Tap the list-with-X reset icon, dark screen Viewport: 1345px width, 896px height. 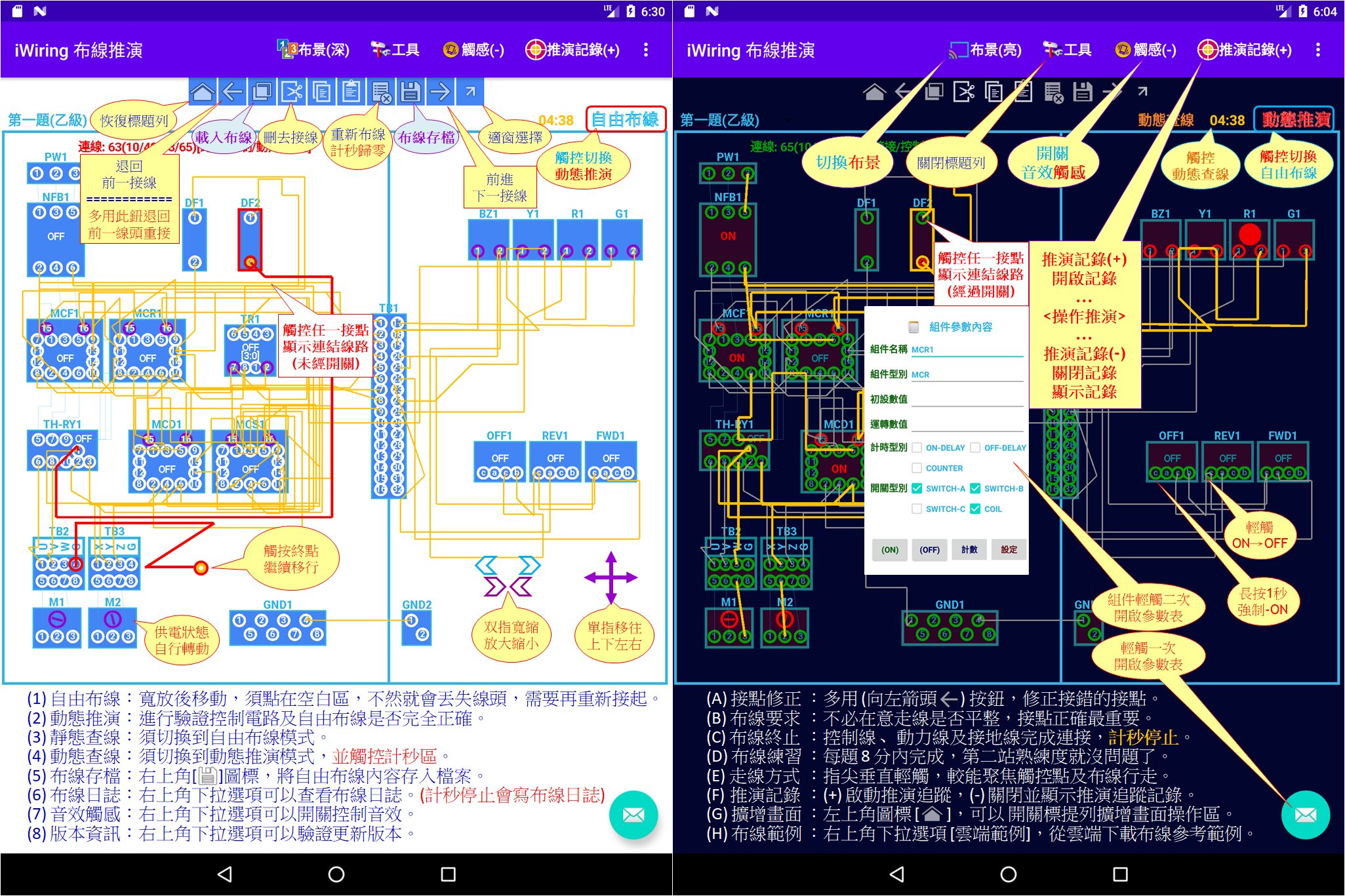pyautogui.click(x=1053, y=92)
